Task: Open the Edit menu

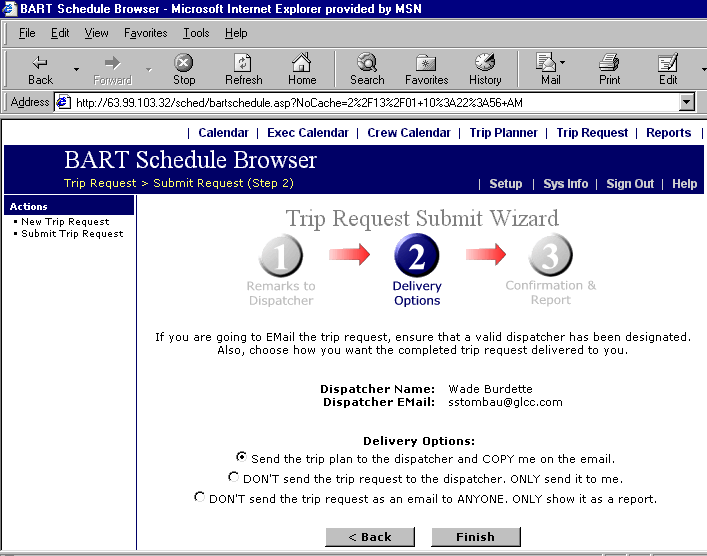Action: (60, 33)
